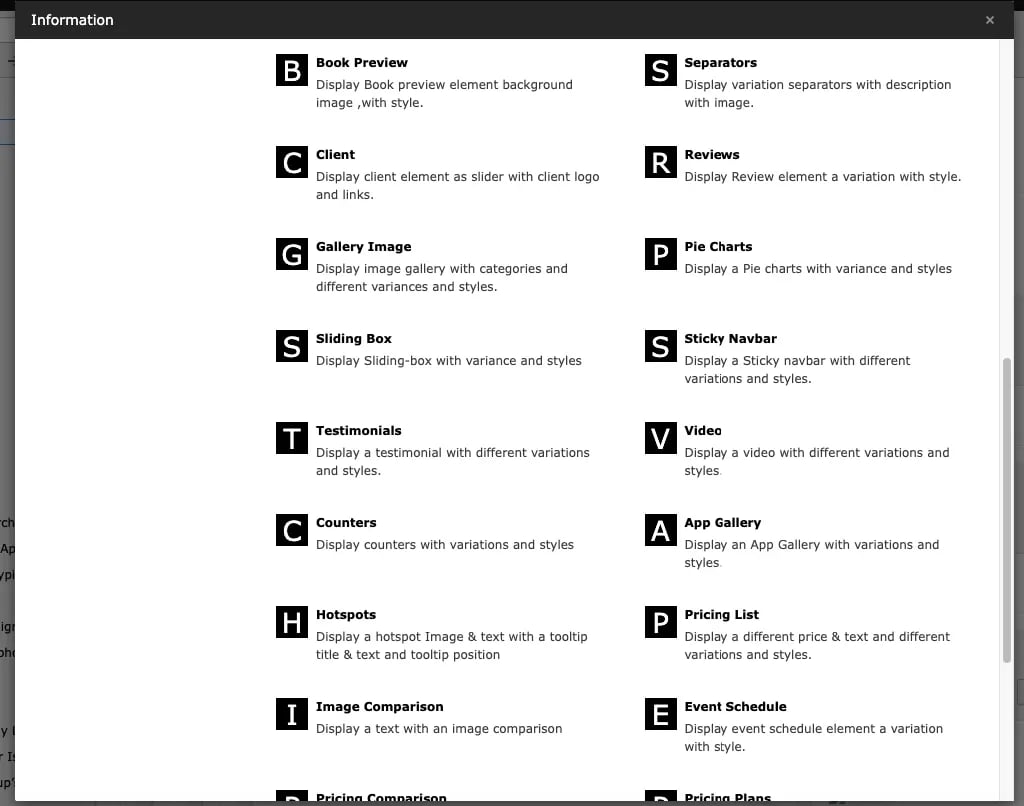Click the Testimonials T icon
This screenshot has height=806, width=1024.
(292, 438)
